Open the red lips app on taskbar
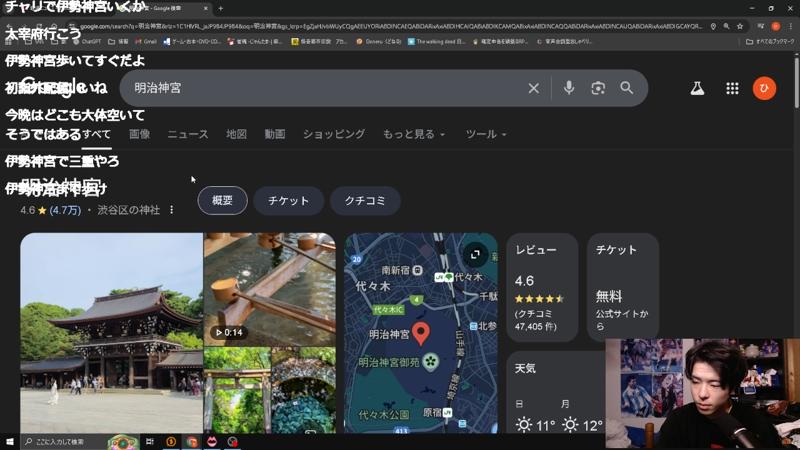 coord(212,441)
